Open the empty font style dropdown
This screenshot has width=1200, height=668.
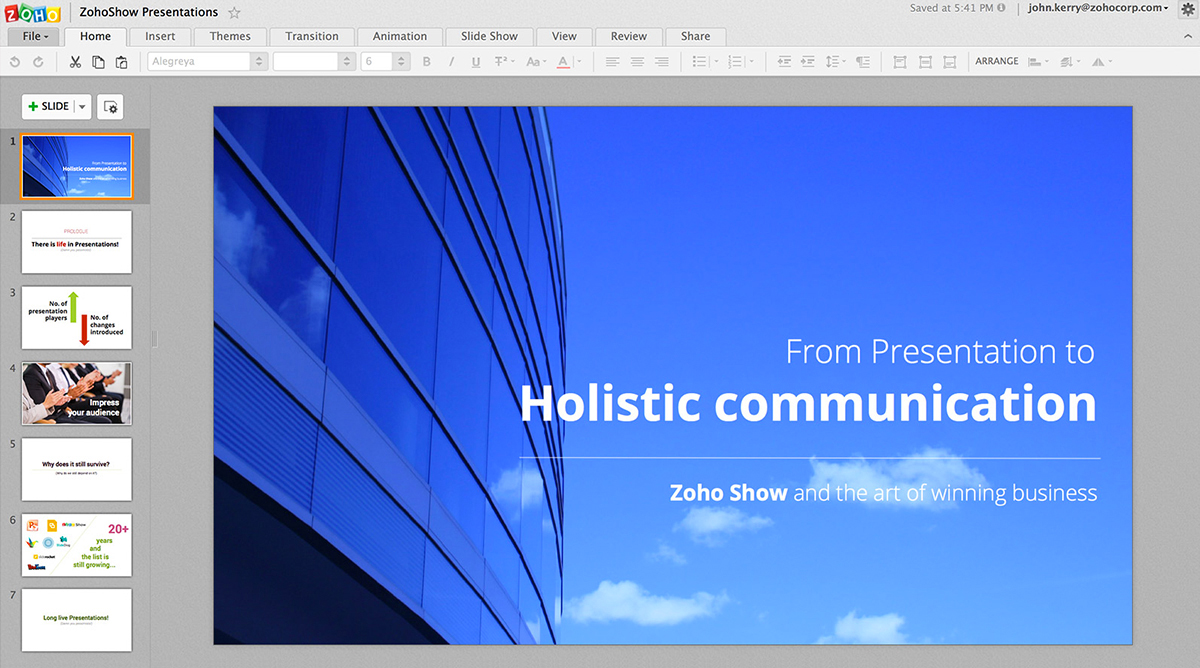(x=313, y=62)
